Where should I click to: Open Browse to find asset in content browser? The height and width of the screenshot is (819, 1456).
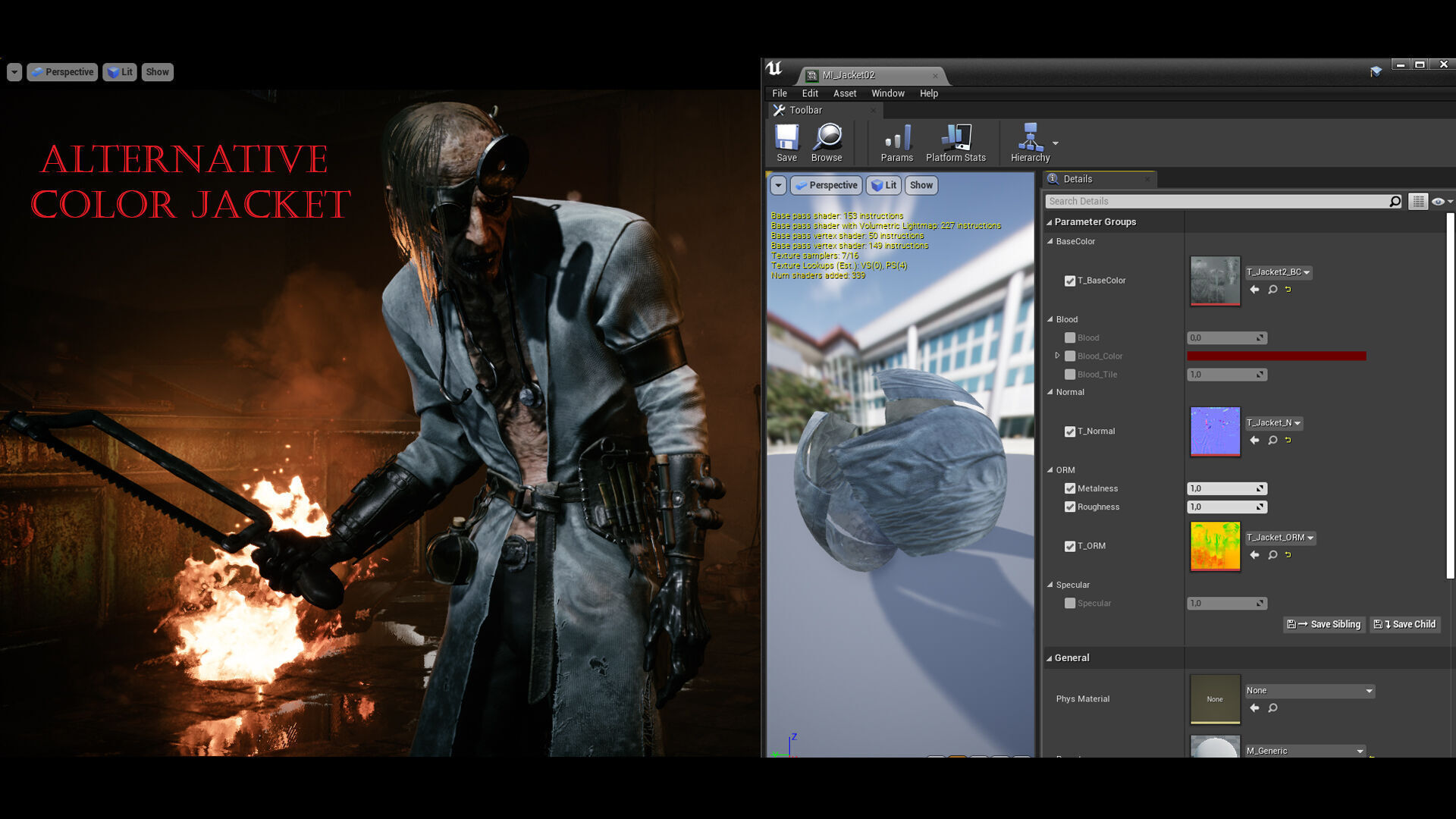826,143
